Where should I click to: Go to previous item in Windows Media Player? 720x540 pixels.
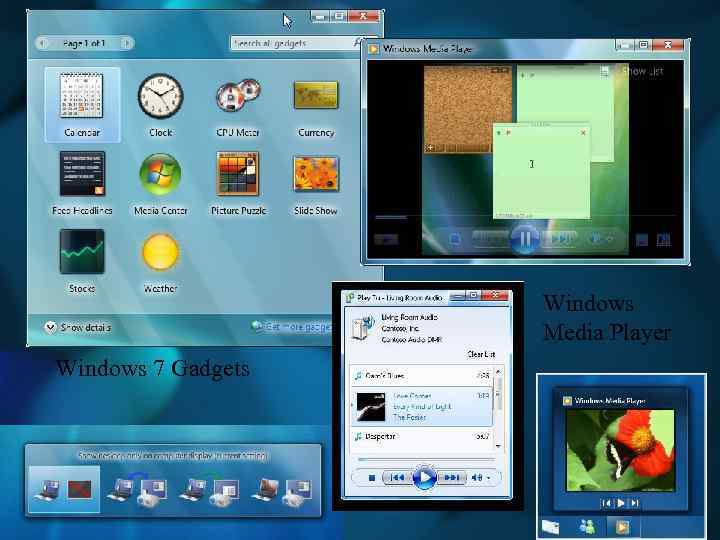click(x=490, y=239)
